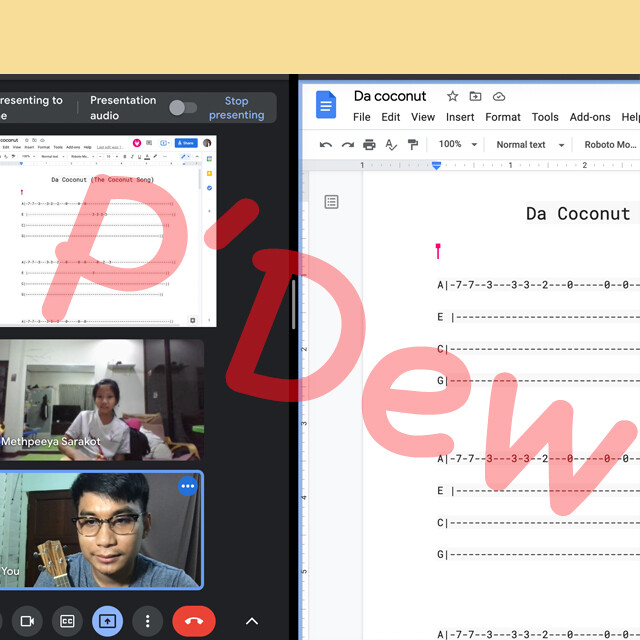Toggle the Presentation audio switch
Viewport: 640px width, 640px height.
[x=182, y=108]
